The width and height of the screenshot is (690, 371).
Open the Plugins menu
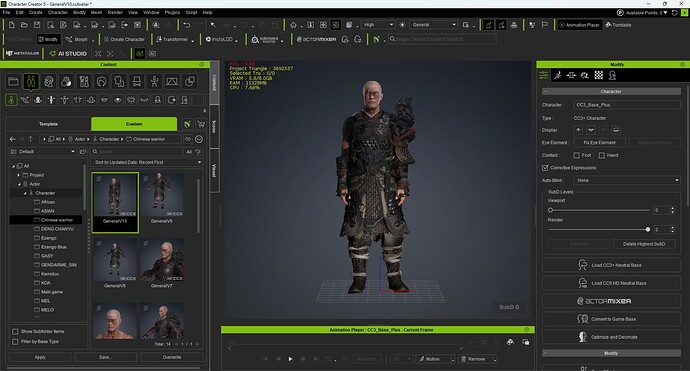(x=172, y=12)
